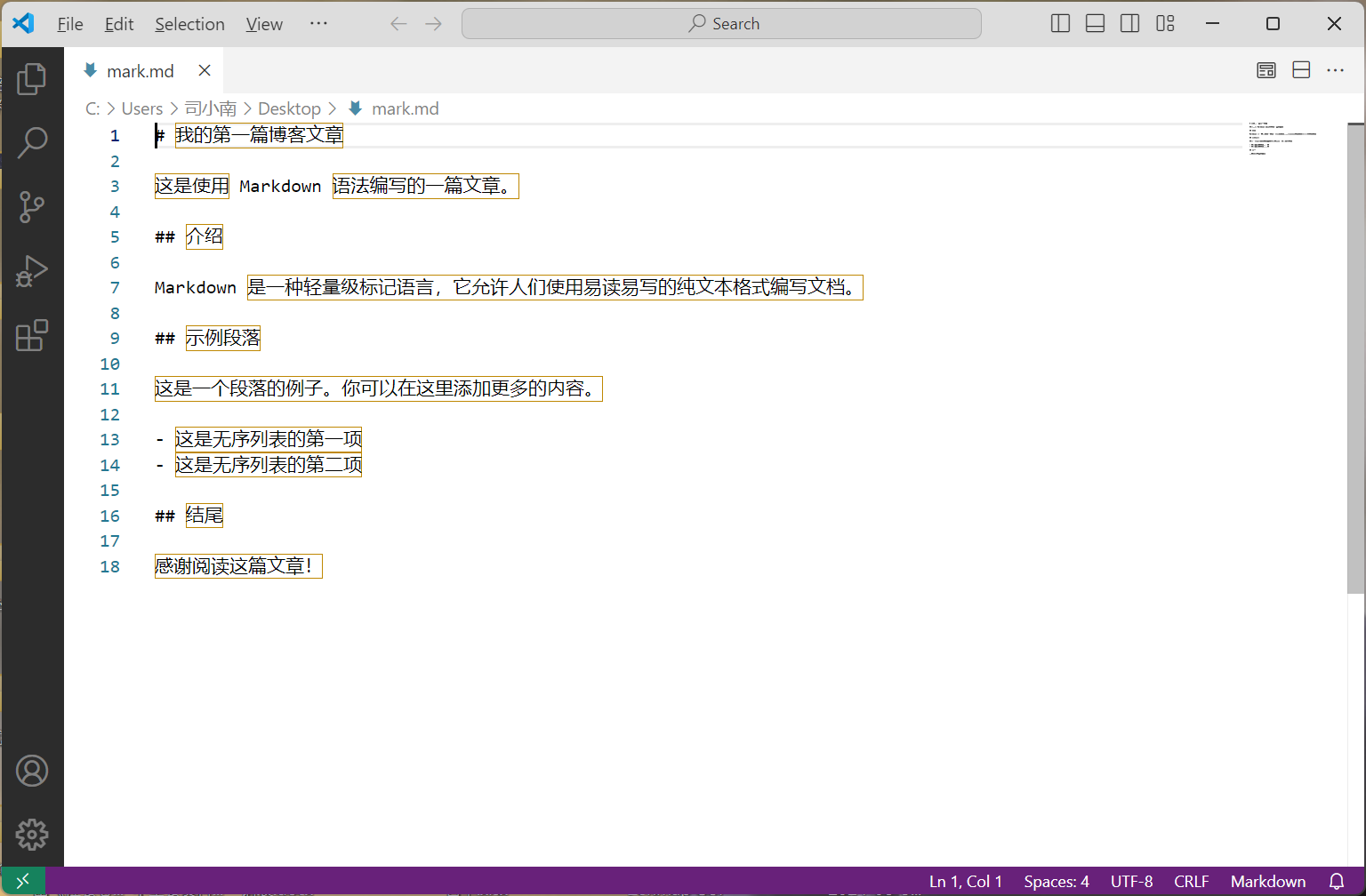Image resolution: width=1366 pixels, height=896 pixels.
Task: Open the Manage gear menu
Action: (x=32, y=835)
